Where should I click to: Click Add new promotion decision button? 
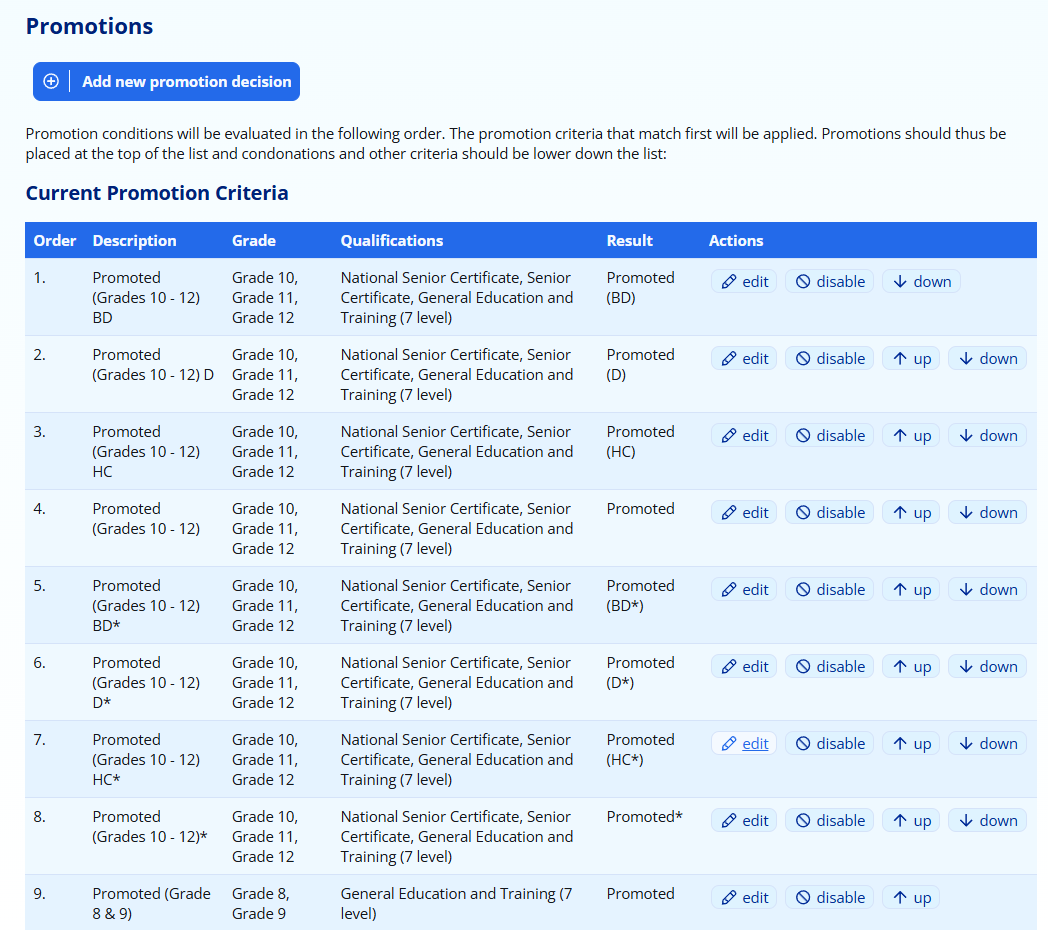click(166, 82)
